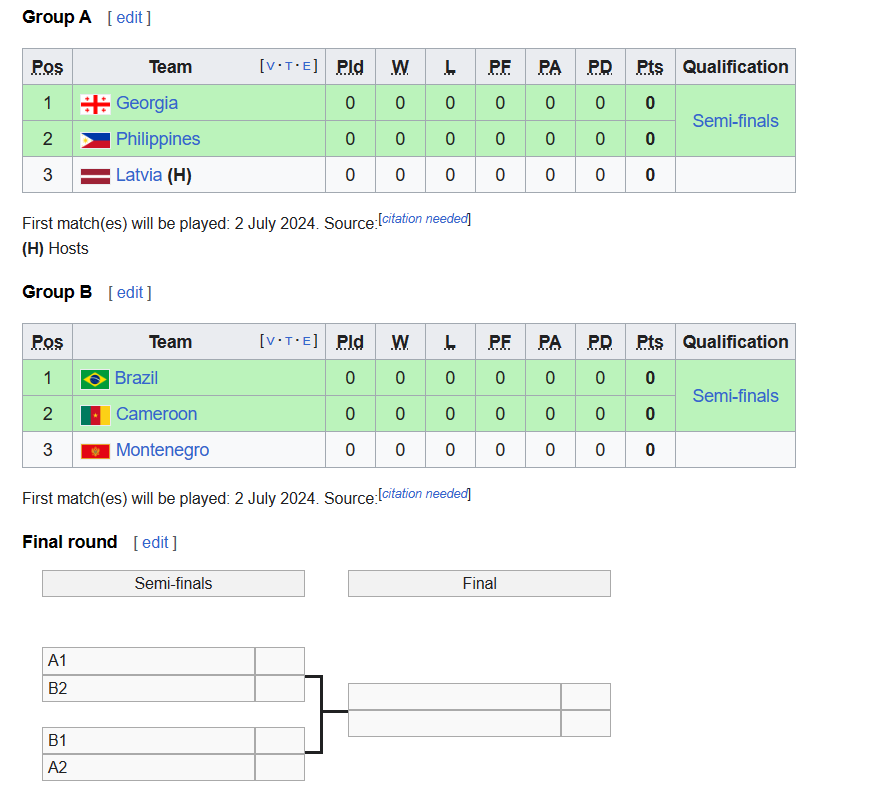This screenshot has height=798, width=871.
Task: Click E (edit) template link in Group B
Action: click(x=306, y=341)
